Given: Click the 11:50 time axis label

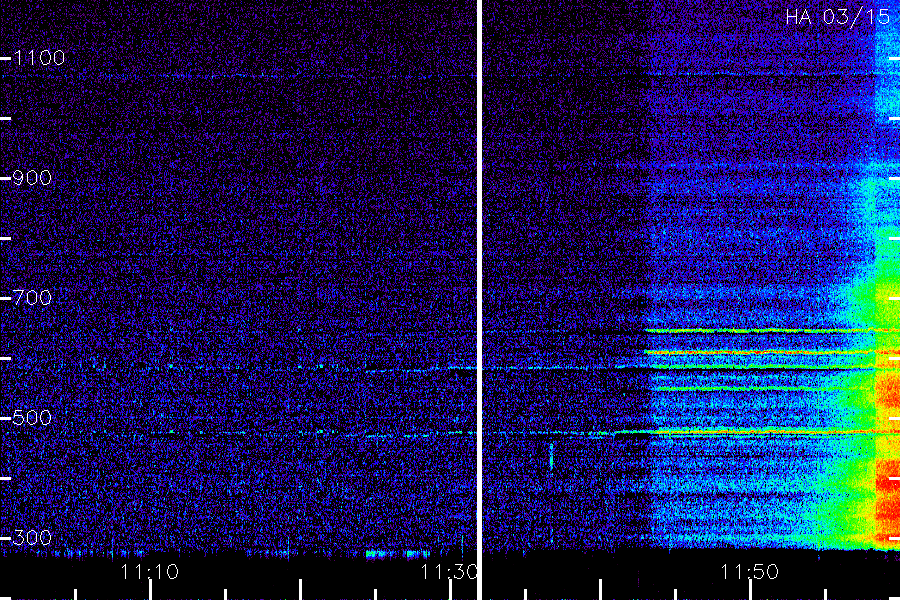Looking at the screenshot, I should pyautogui.click(x=750, y=572).
